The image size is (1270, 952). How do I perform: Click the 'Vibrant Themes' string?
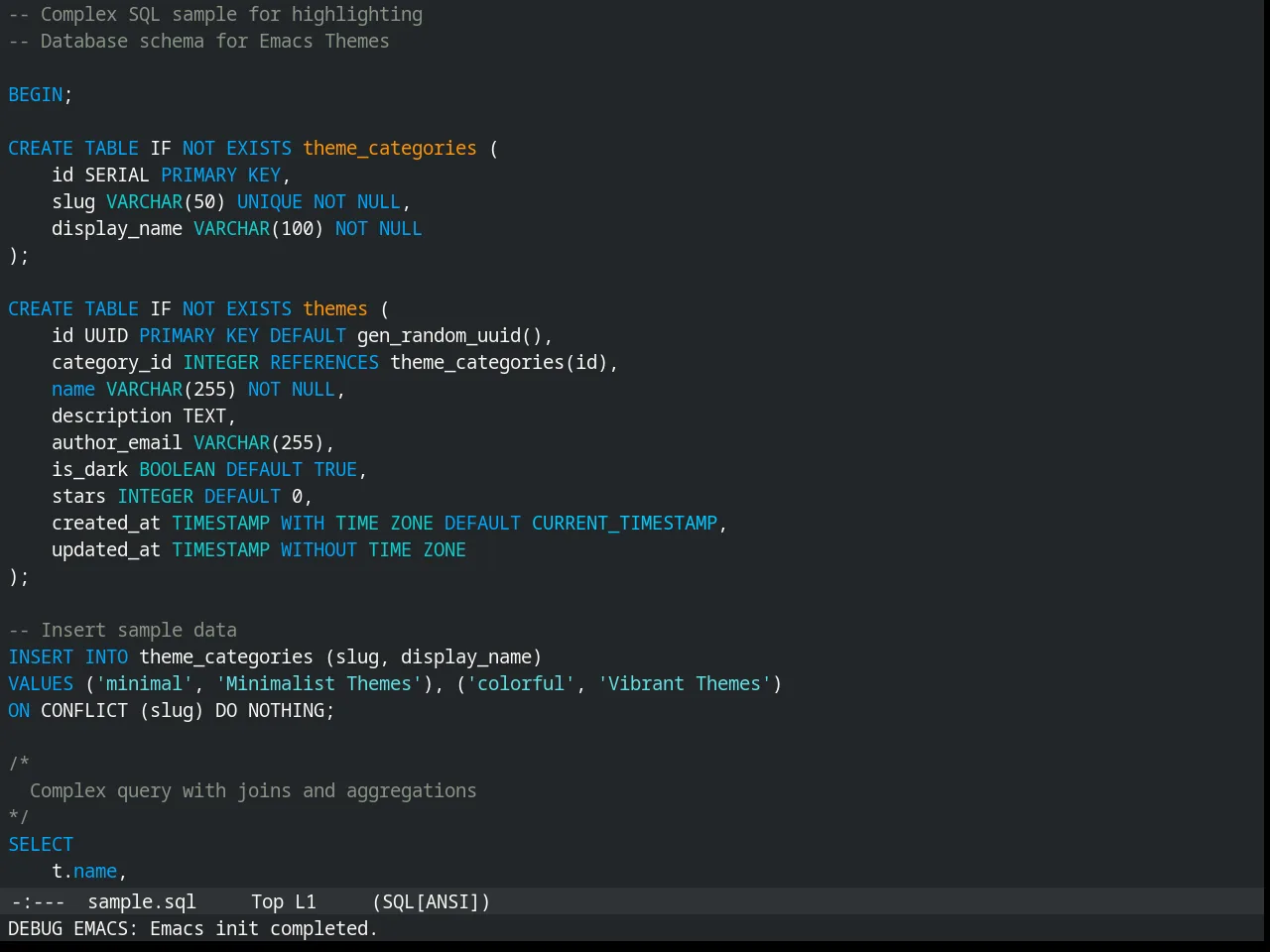point(685,684)
